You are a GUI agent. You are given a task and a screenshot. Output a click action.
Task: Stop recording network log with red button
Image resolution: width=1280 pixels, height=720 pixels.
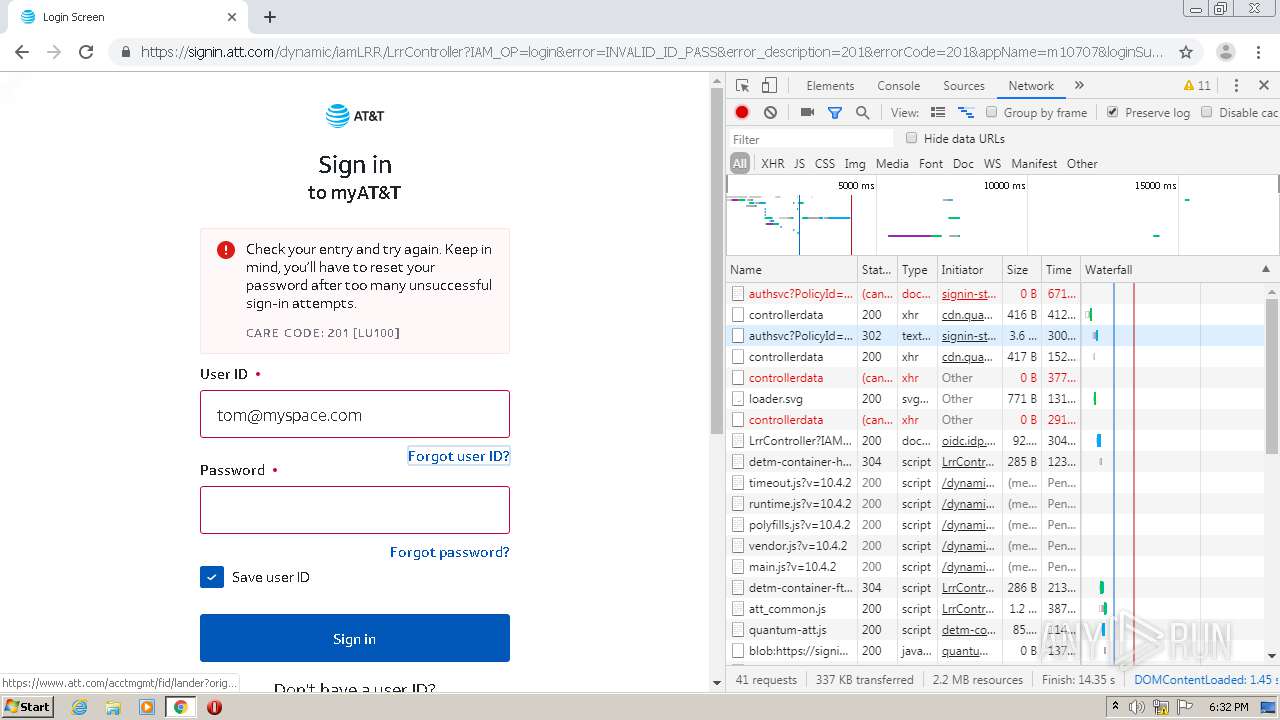[742, 113]
